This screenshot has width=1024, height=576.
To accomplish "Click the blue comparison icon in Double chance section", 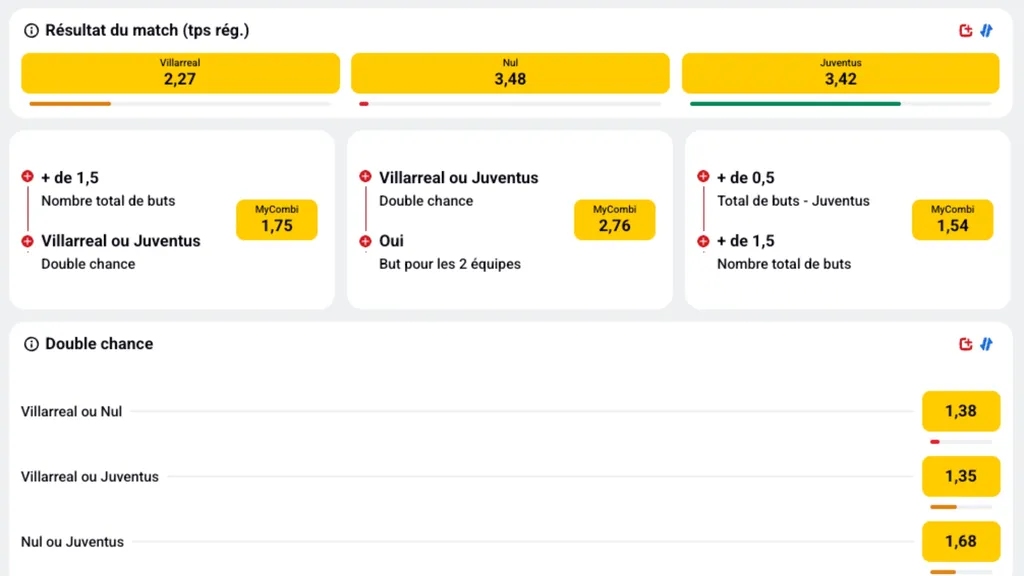I will click(987, 344).
